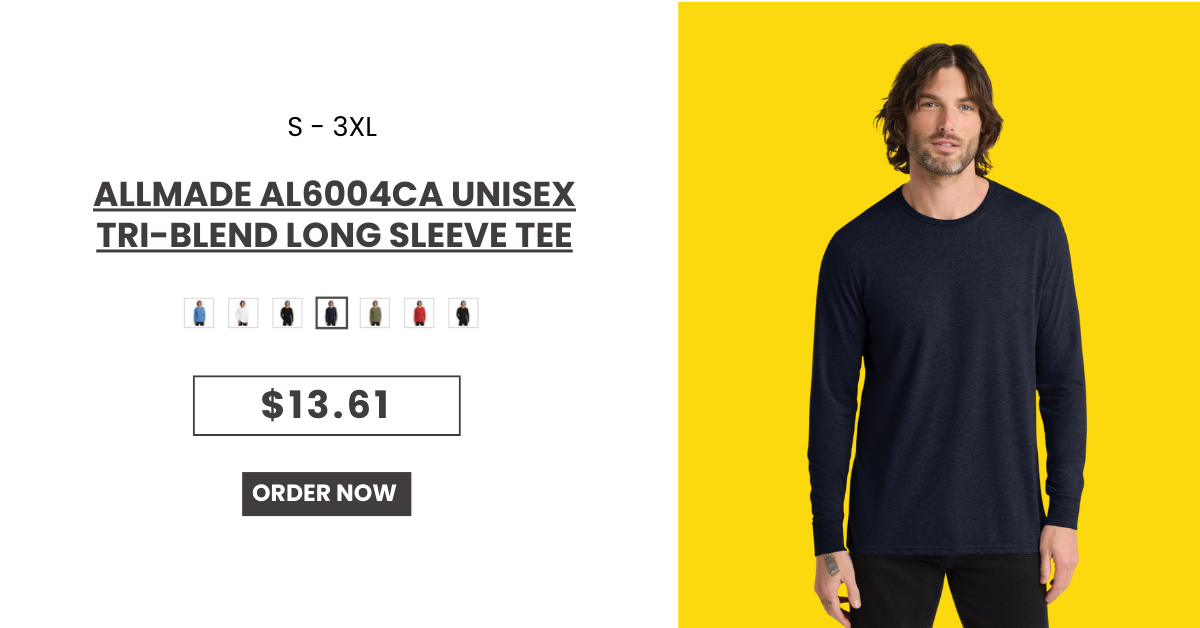Viewport: 1200px width, 628px height.
Task: Open the Allmade AL6004CA product title link
Action: [x=334, y=215]
